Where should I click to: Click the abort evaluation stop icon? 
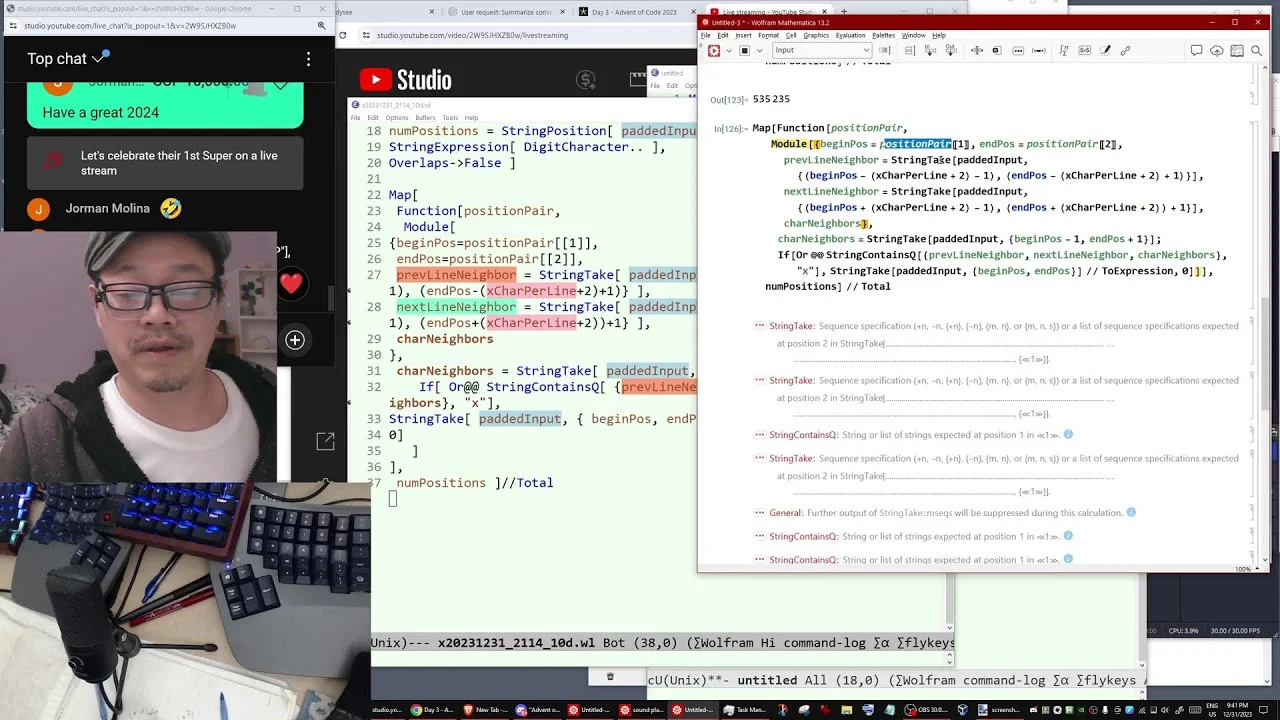coord(744,50)
